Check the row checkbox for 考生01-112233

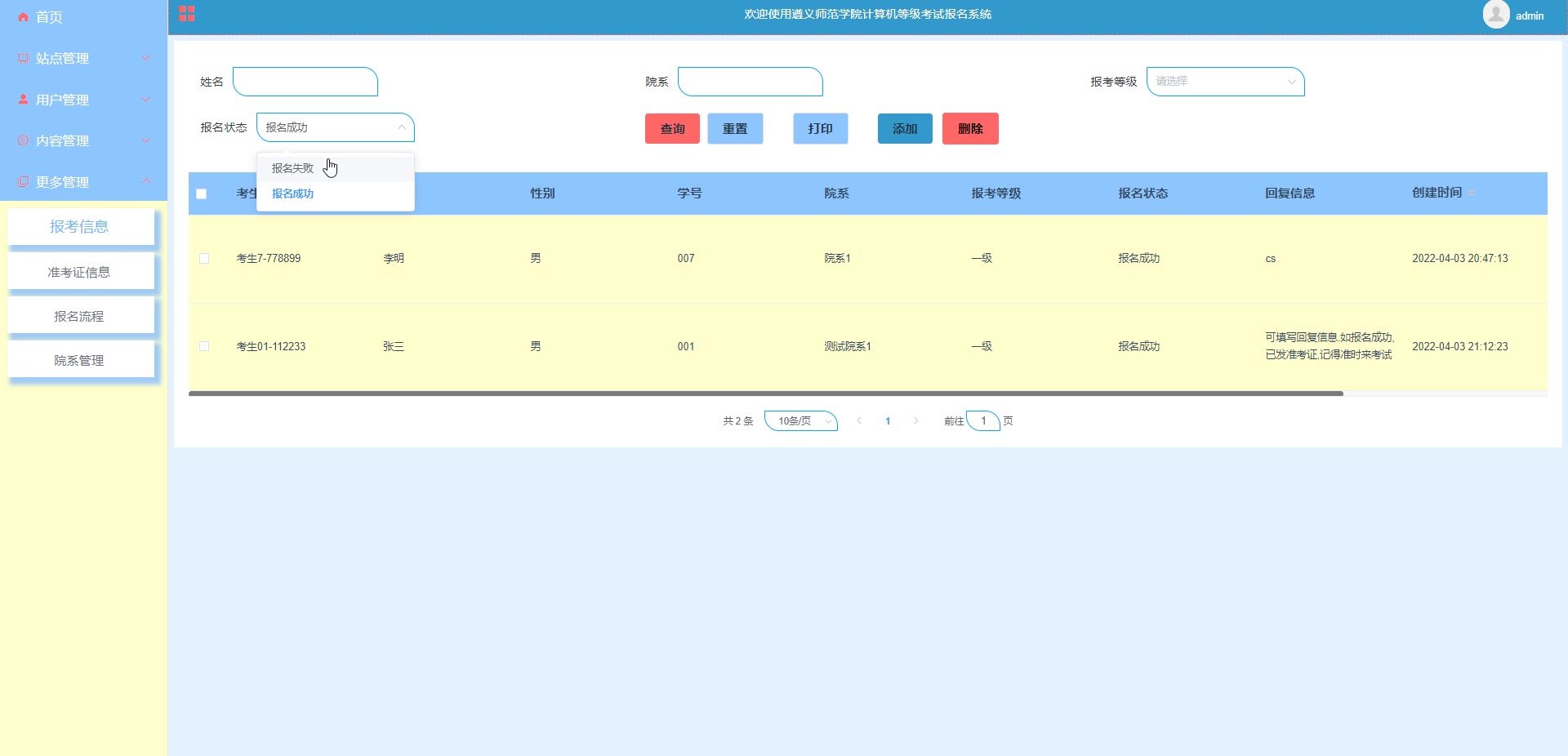[204, 346]
